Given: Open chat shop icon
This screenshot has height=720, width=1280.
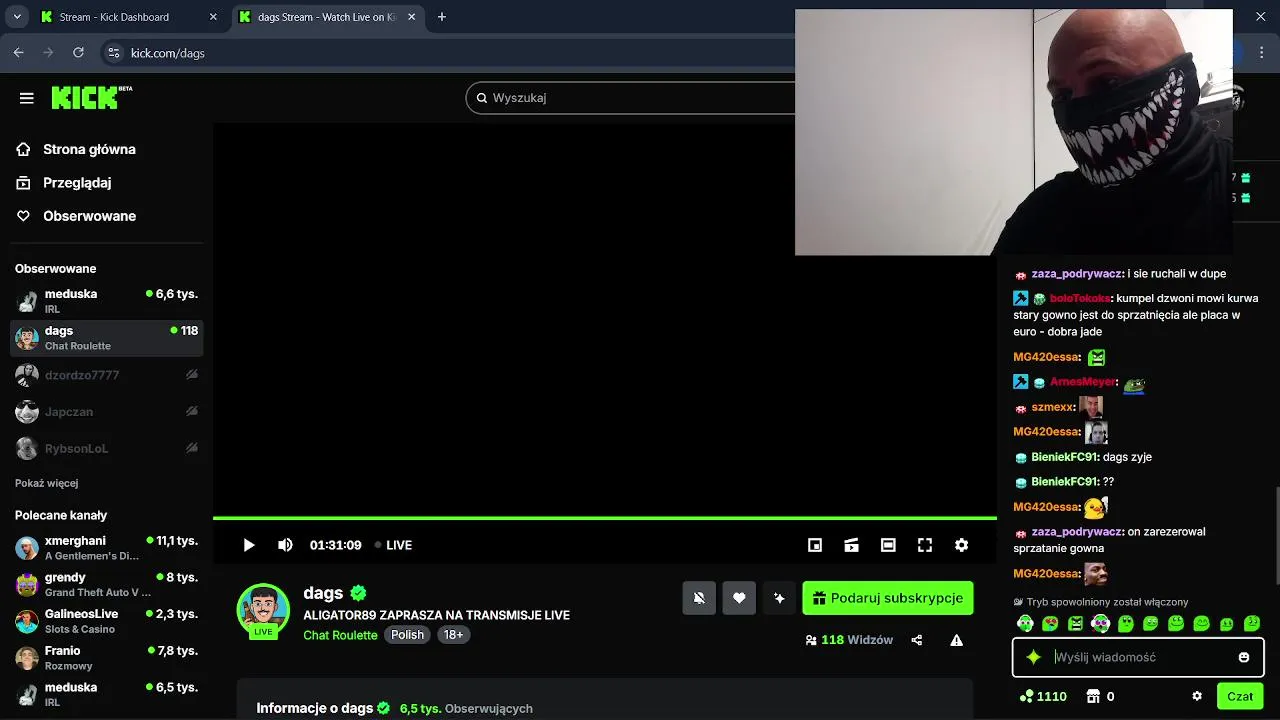Looking at the screenshot, I should tap(1093, 696).
